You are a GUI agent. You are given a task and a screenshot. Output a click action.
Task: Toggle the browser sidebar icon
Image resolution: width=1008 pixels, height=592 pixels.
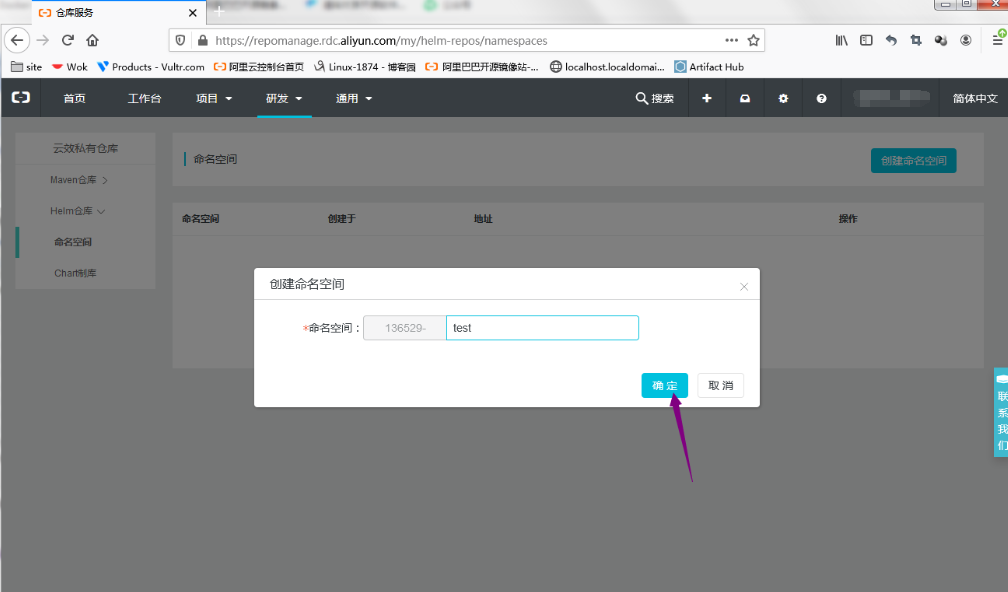pos(867,40)
